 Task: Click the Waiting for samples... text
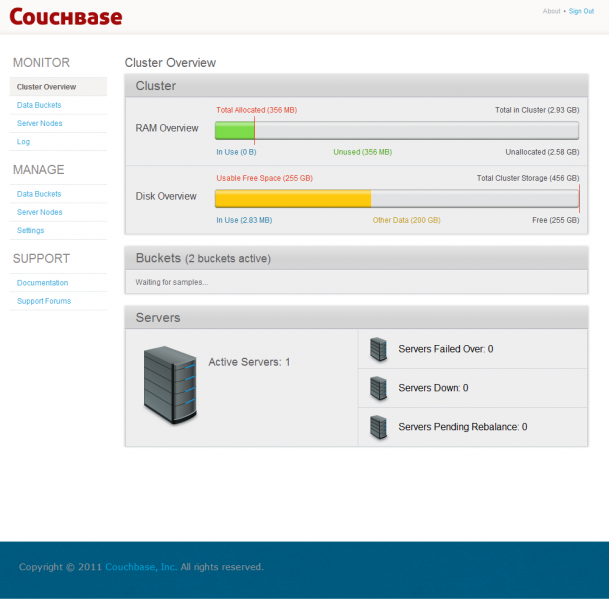pos(172,282)
